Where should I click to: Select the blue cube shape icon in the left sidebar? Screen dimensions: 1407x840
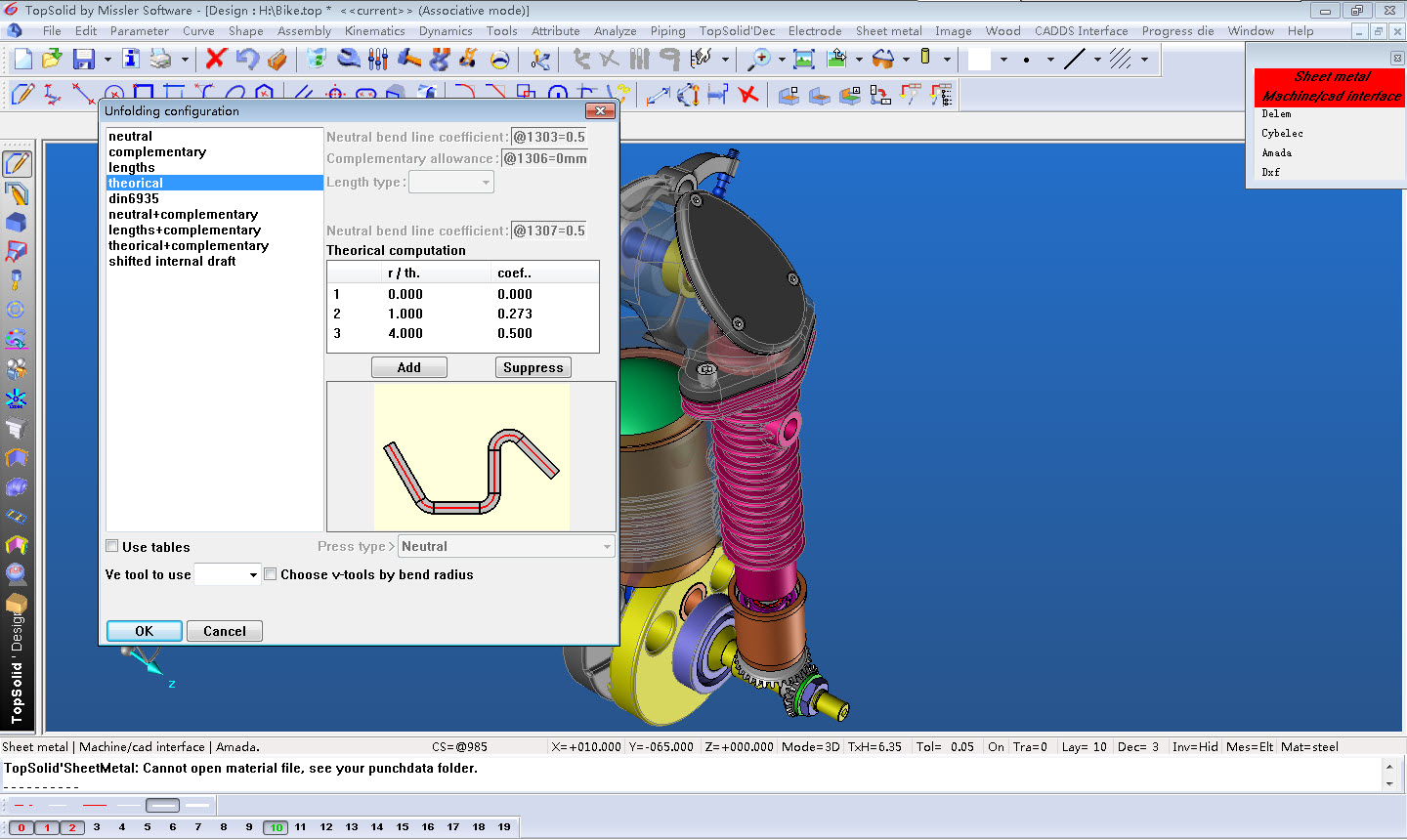(17, 223)
